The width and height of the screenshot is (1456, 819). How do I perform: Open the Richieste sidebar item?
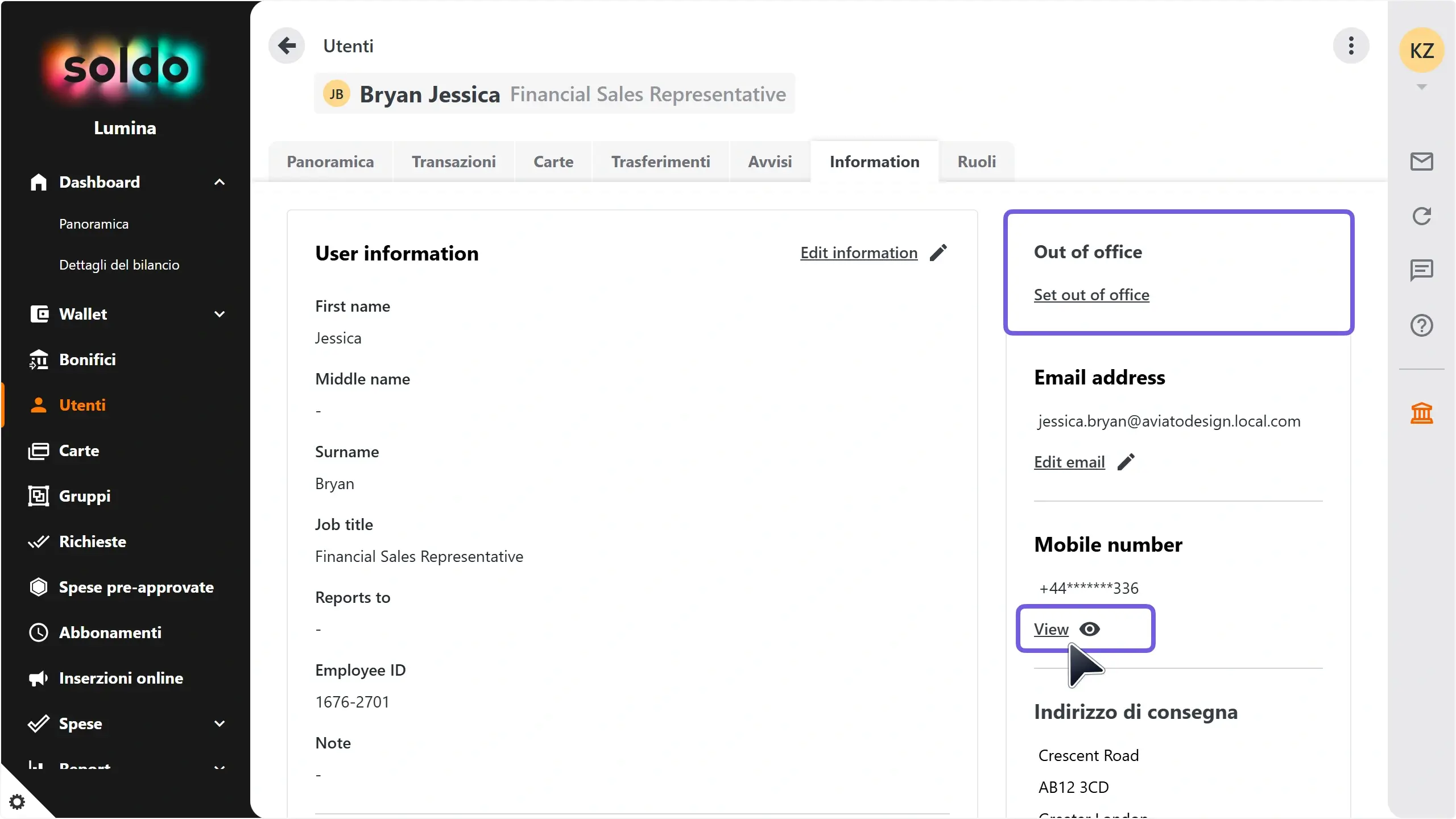(x=93, y=541)
